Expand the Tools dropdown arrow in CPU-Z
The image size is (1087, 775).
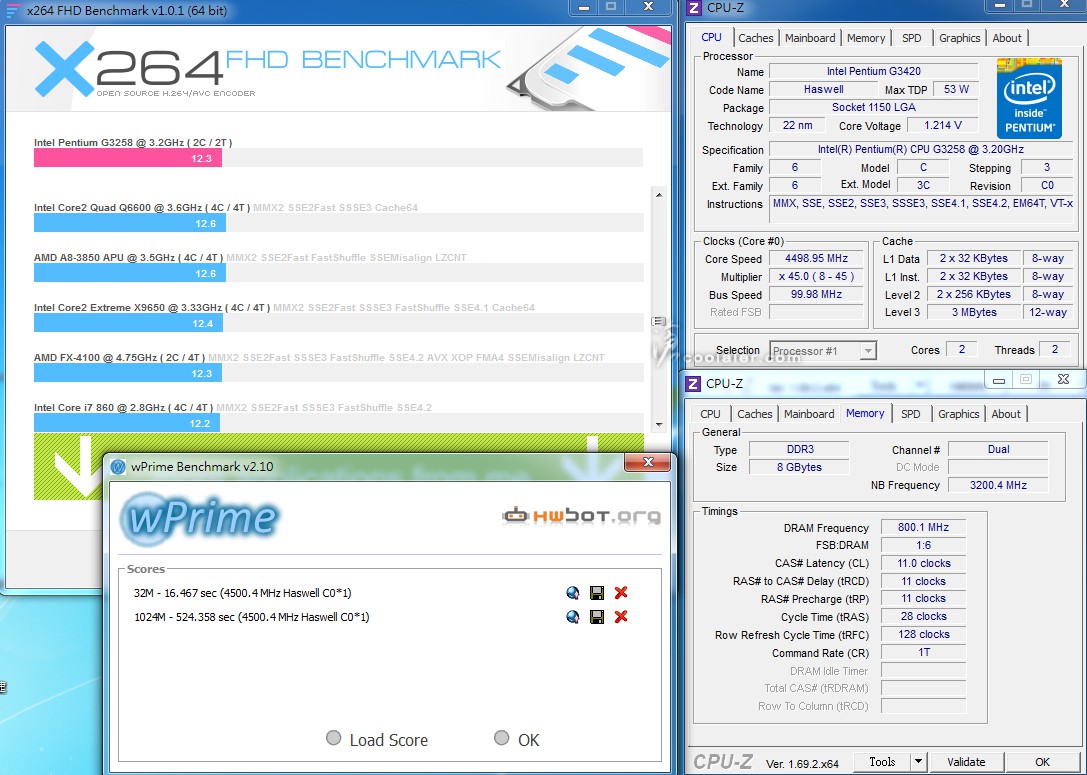pos(919,761)
